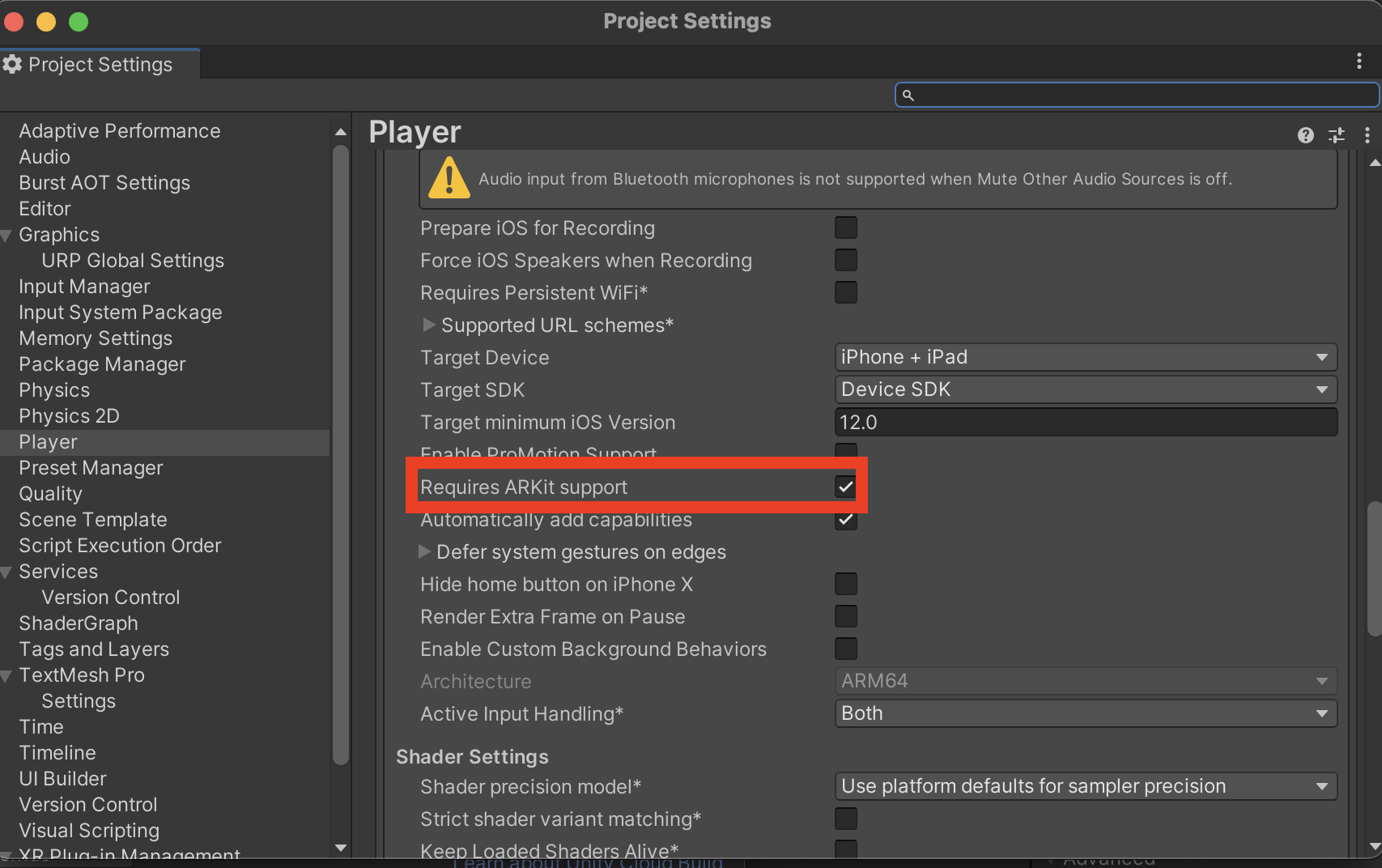Enable Custom Background Behaviors checkbox
Screen dimensions: 1382x868
[x=846, y=649]
